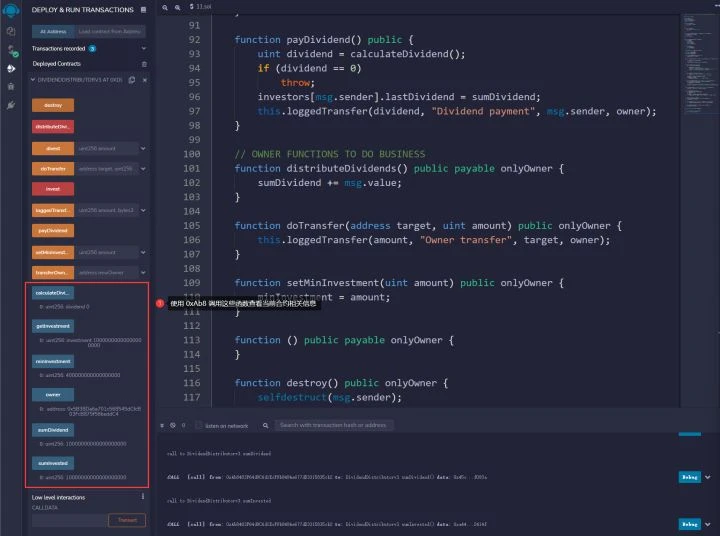The width and height of the screenshot is (720, 536).
Task: Focus the Load contract from Address field
Action: coord(110,31)
